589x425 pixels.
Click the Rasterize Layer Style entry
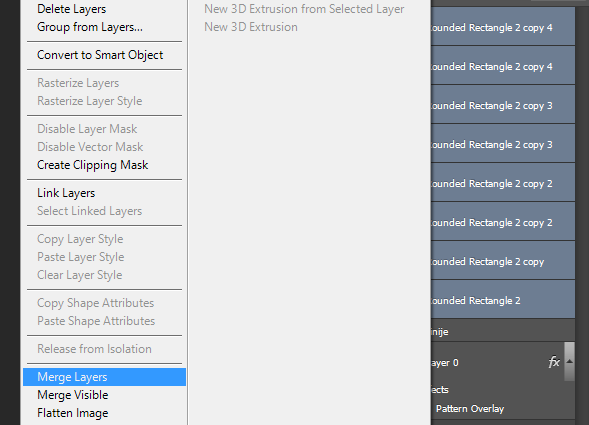(x=104, y=101)
